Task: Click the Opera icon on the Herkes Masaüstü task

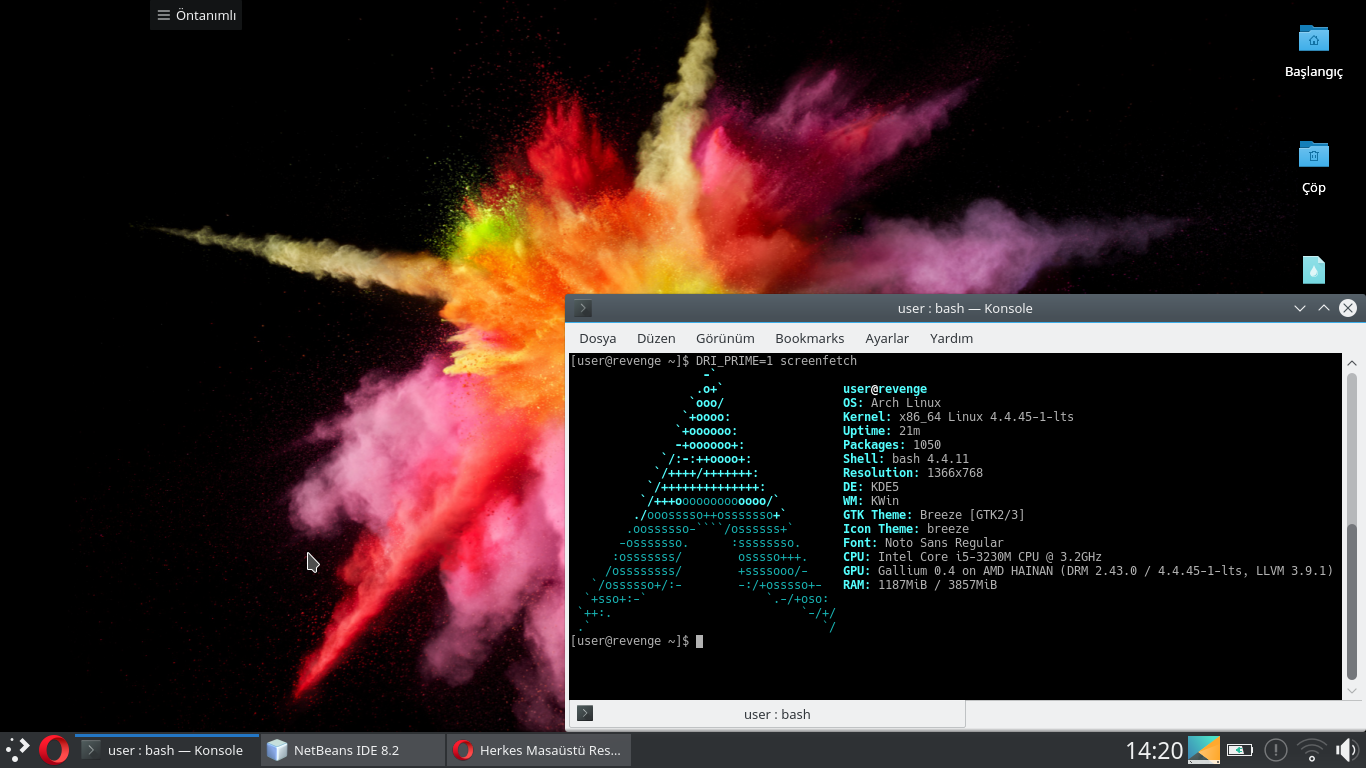Action: pos(462,750)
